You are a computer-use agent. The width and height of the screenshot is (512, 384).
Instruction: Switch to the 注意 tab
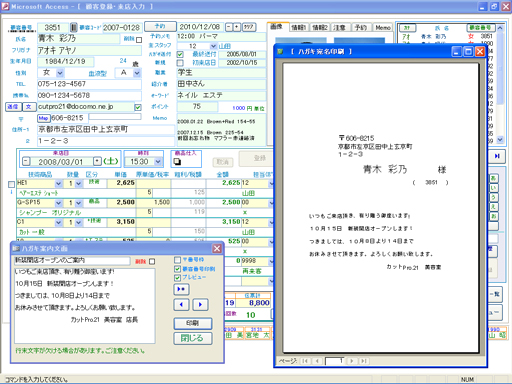click(340, 27)
